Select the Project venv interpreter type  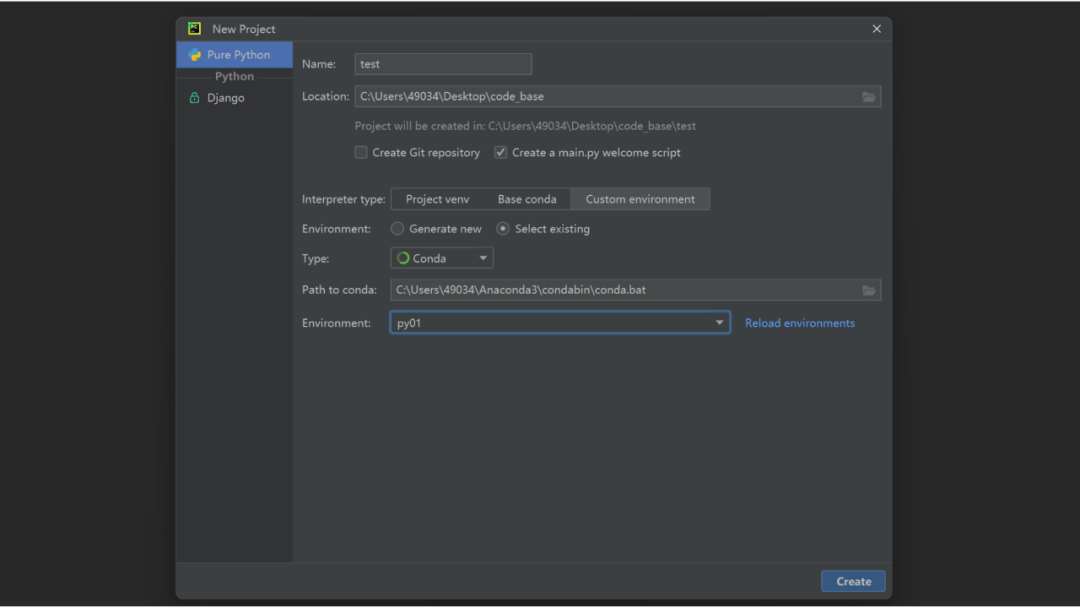pyautogui.click(x=440, y=199)
